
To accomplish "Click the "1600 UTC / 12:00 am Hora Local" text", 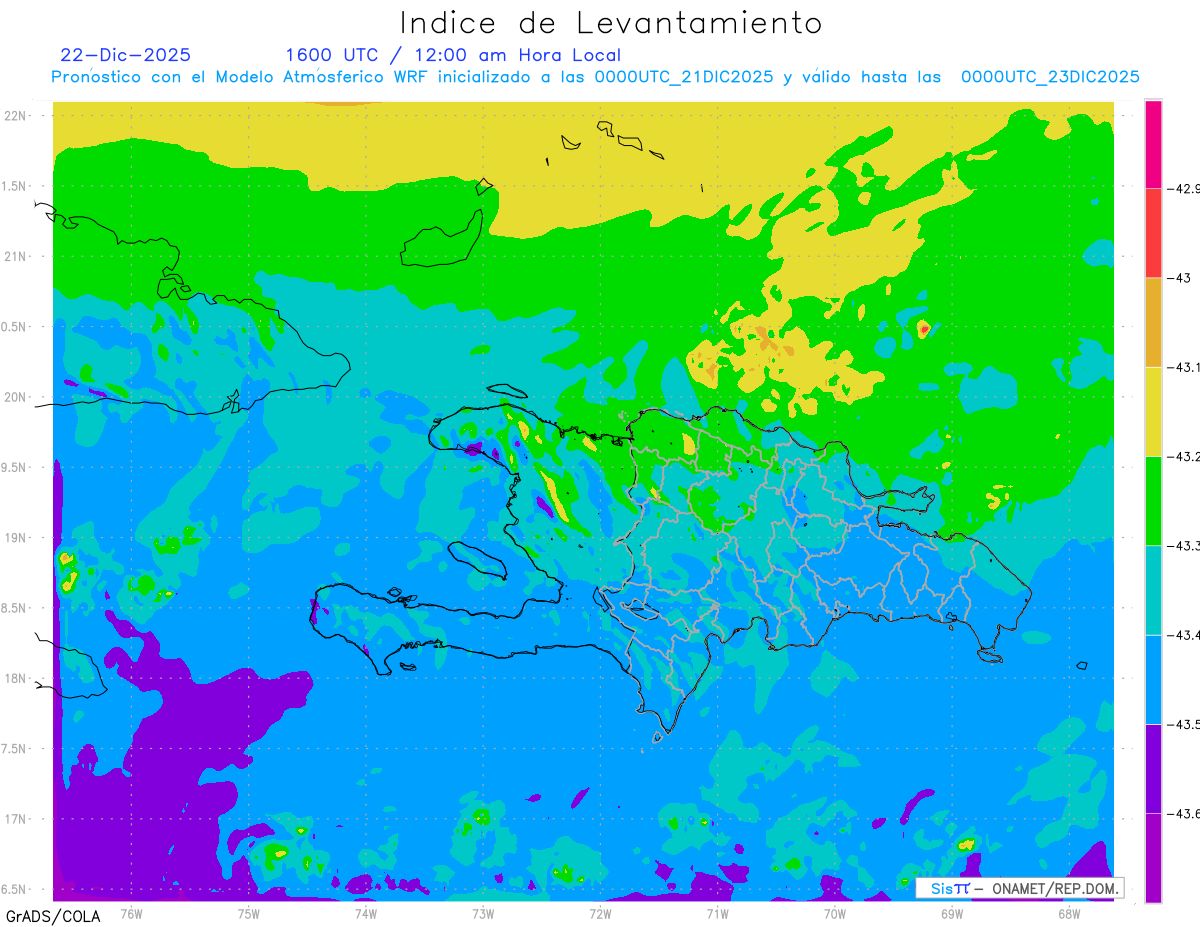I will [453, 55].
